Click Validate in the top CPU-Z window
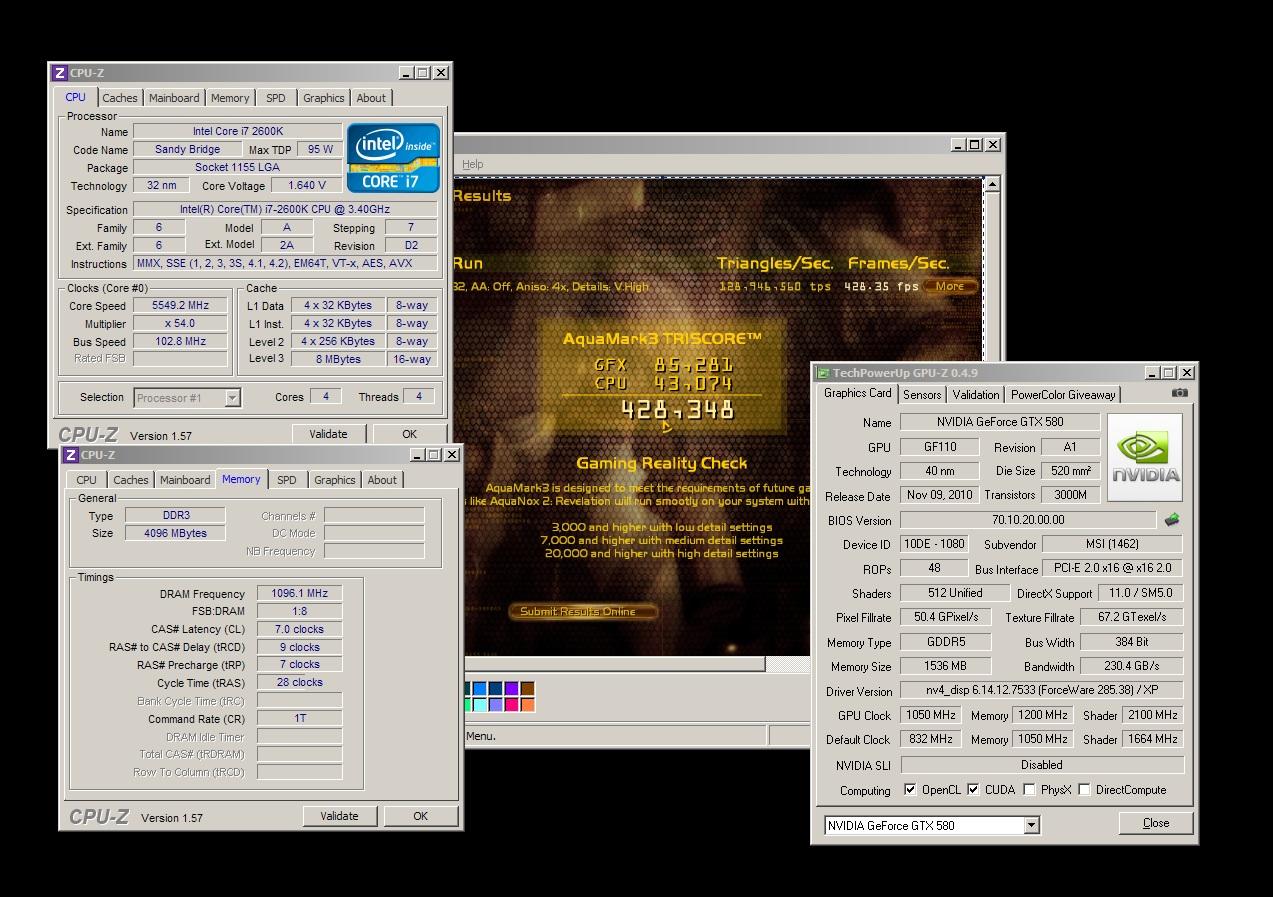This screenshot has height=897, width=1273. coord(328,434)
